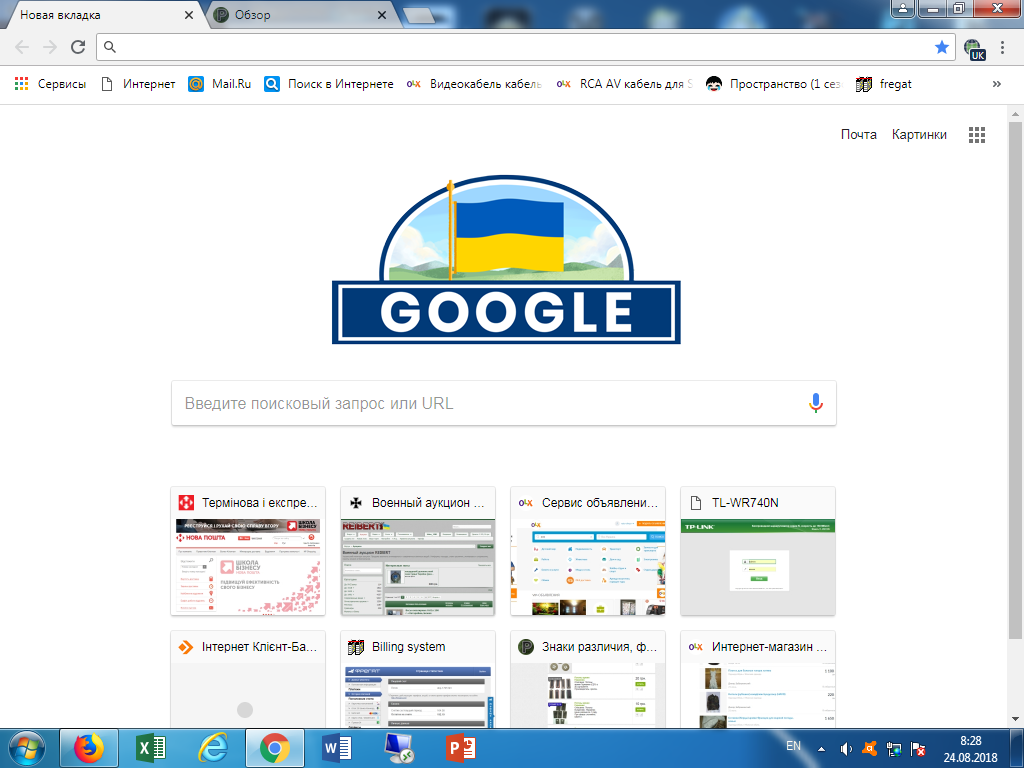This screenshot has height=768, width=1024.
Task: Open Интернет-магазин OLX tile
Action: click(x=758, y=679)
